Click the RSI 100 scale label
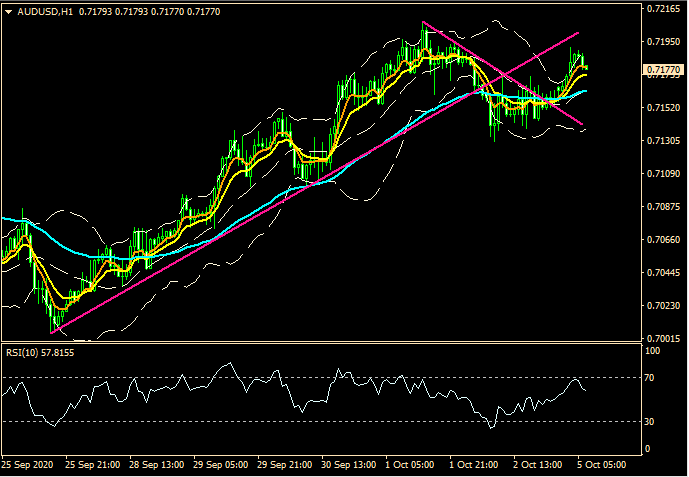 coord(652,352)
